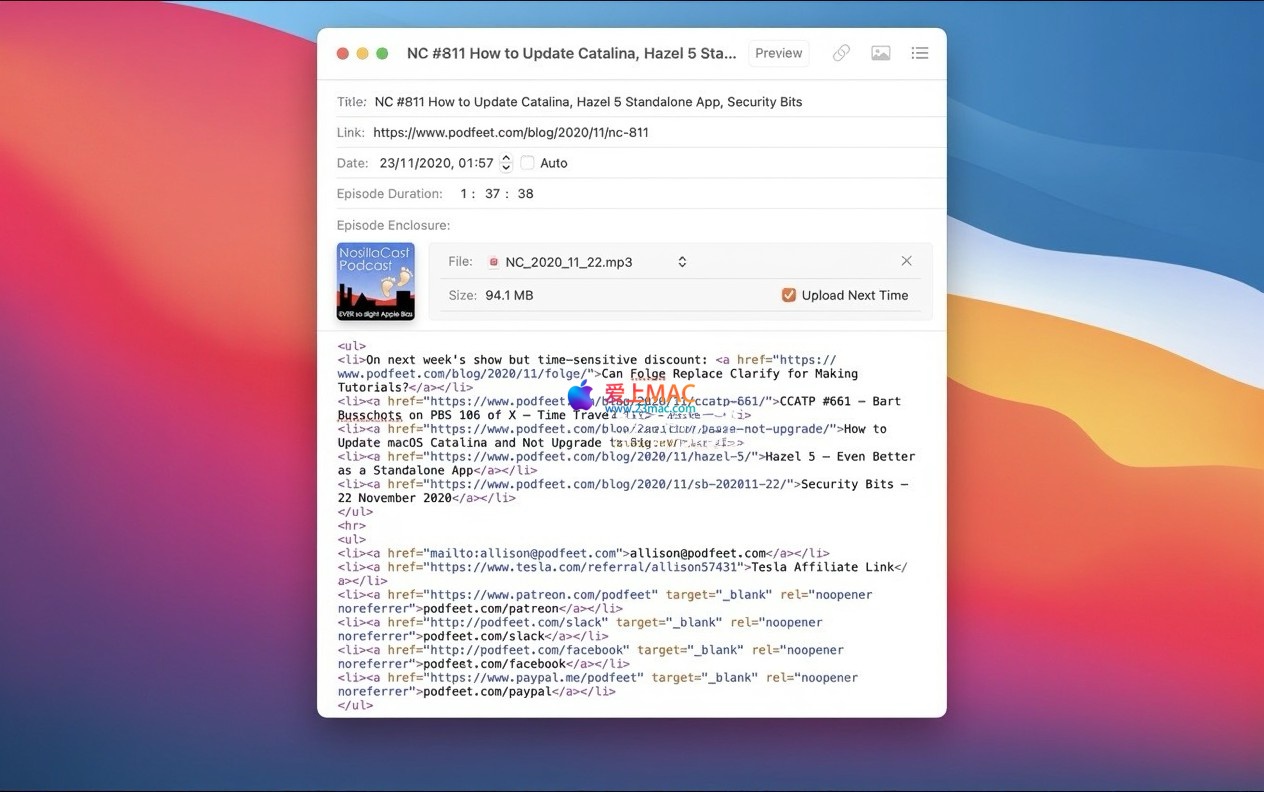The image size is (1264, 792).
Task: Select the episode duration hours value
Action: coord(464,194)
